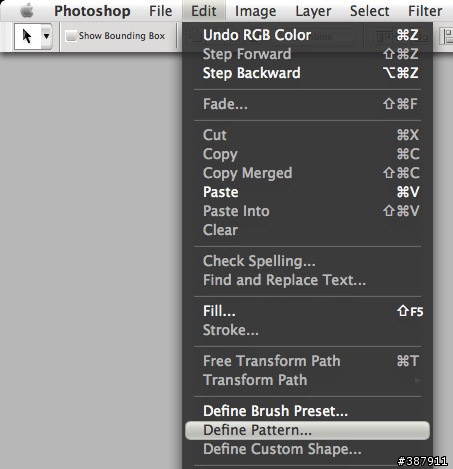Open the Layer menu

(313, 11)
